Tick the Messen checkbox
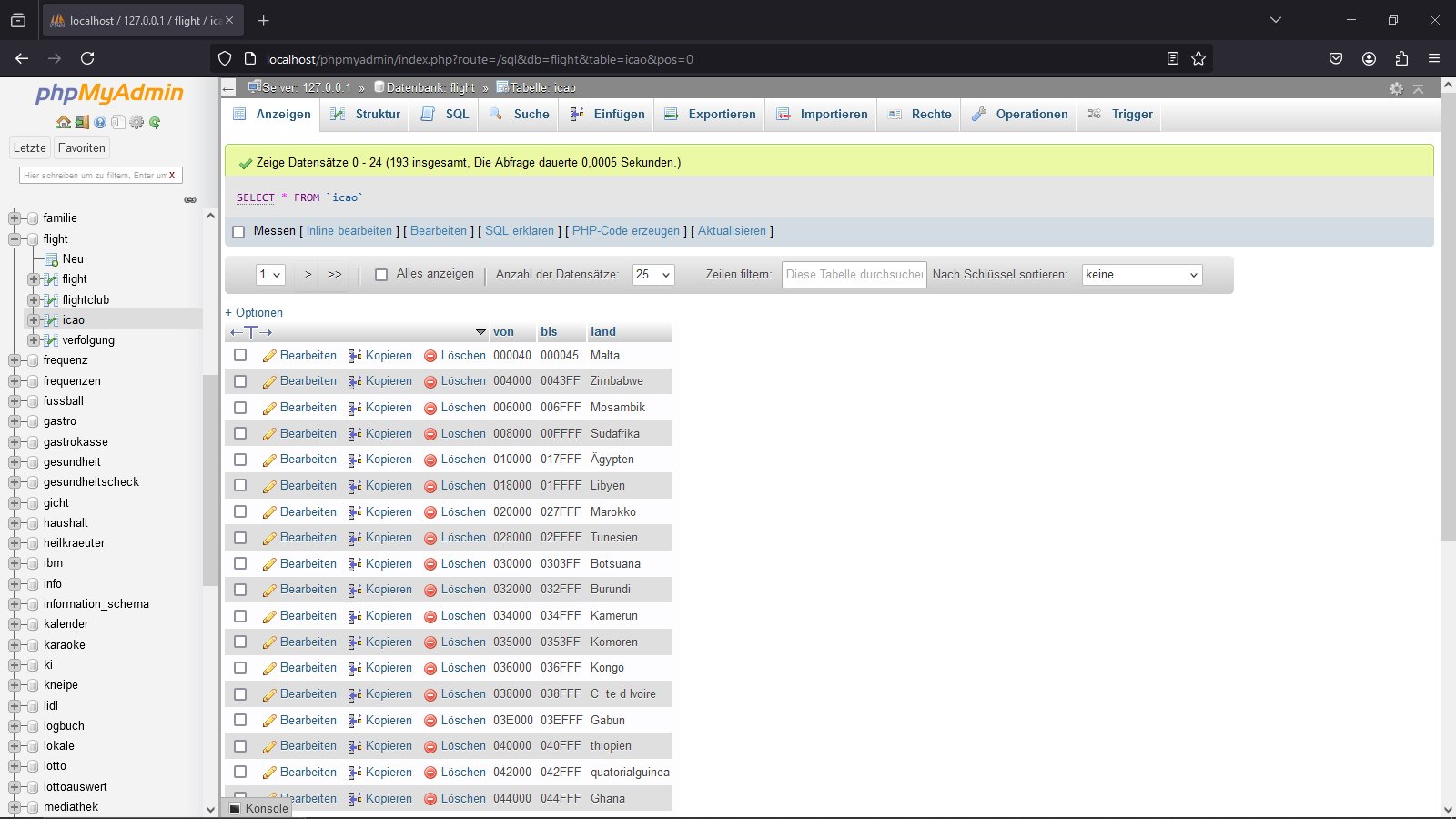The width and height of the screenshot is (1456, 819). [x=238, y=232]
